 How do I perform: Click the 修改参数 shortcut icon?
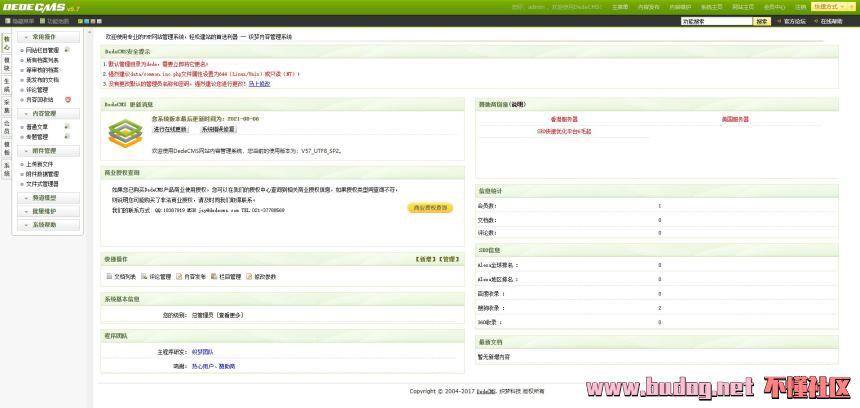(248, 276)
